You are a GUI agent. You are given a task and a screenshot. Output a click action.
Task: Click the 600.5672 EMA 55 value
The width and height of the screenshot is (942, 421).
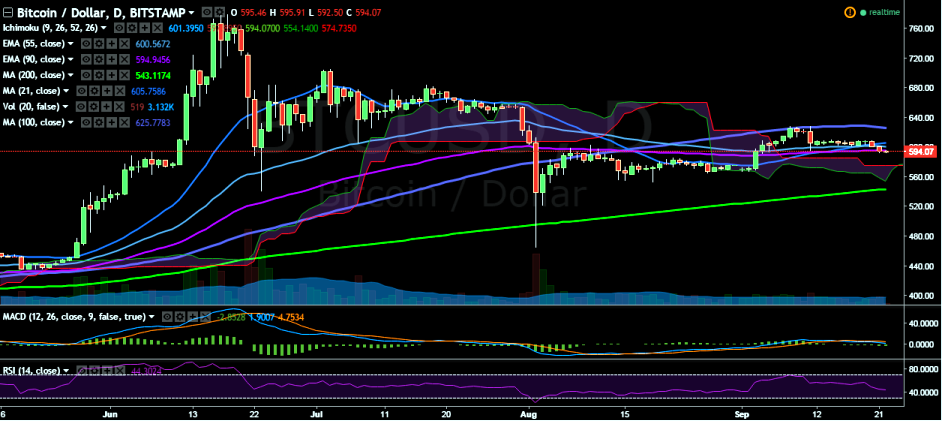click(153, 44)
